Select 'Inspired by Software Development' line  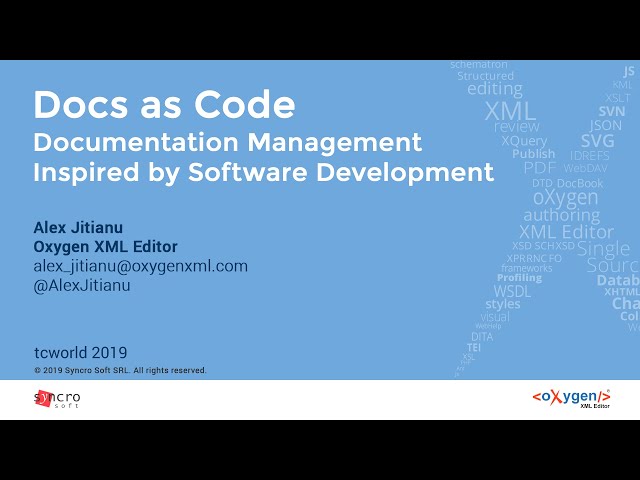coord(264,172)
